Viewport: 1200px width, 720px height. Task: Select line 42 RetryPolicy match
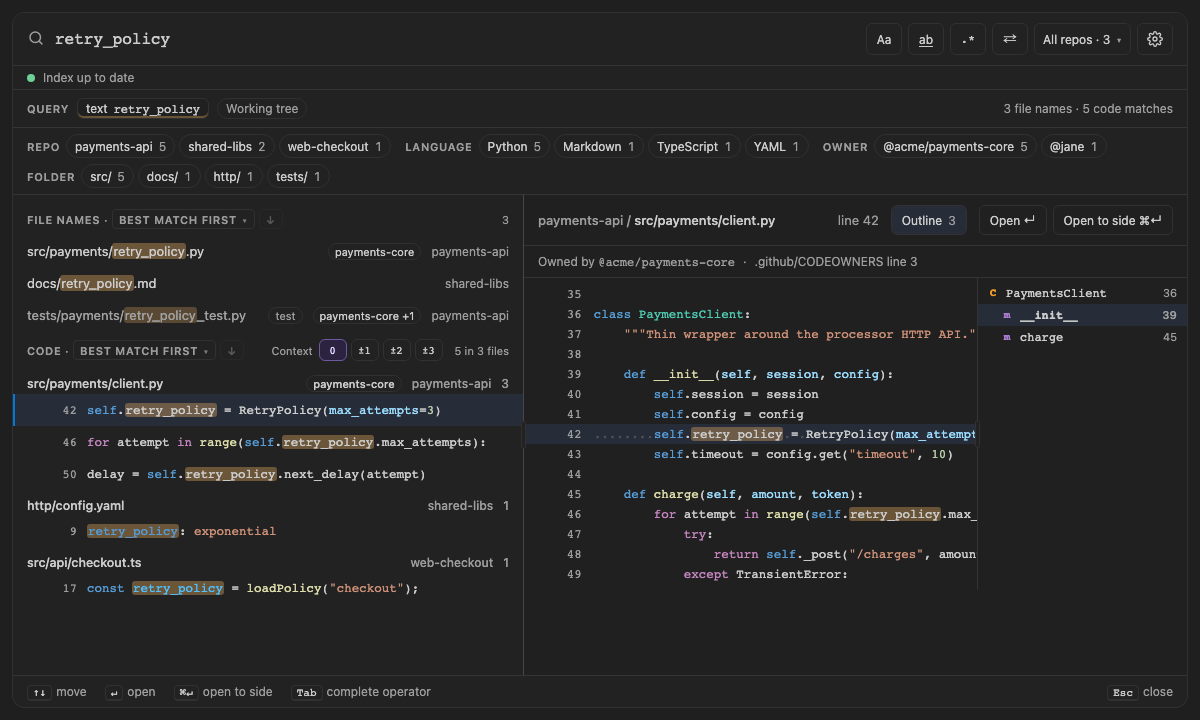[268, 410]
